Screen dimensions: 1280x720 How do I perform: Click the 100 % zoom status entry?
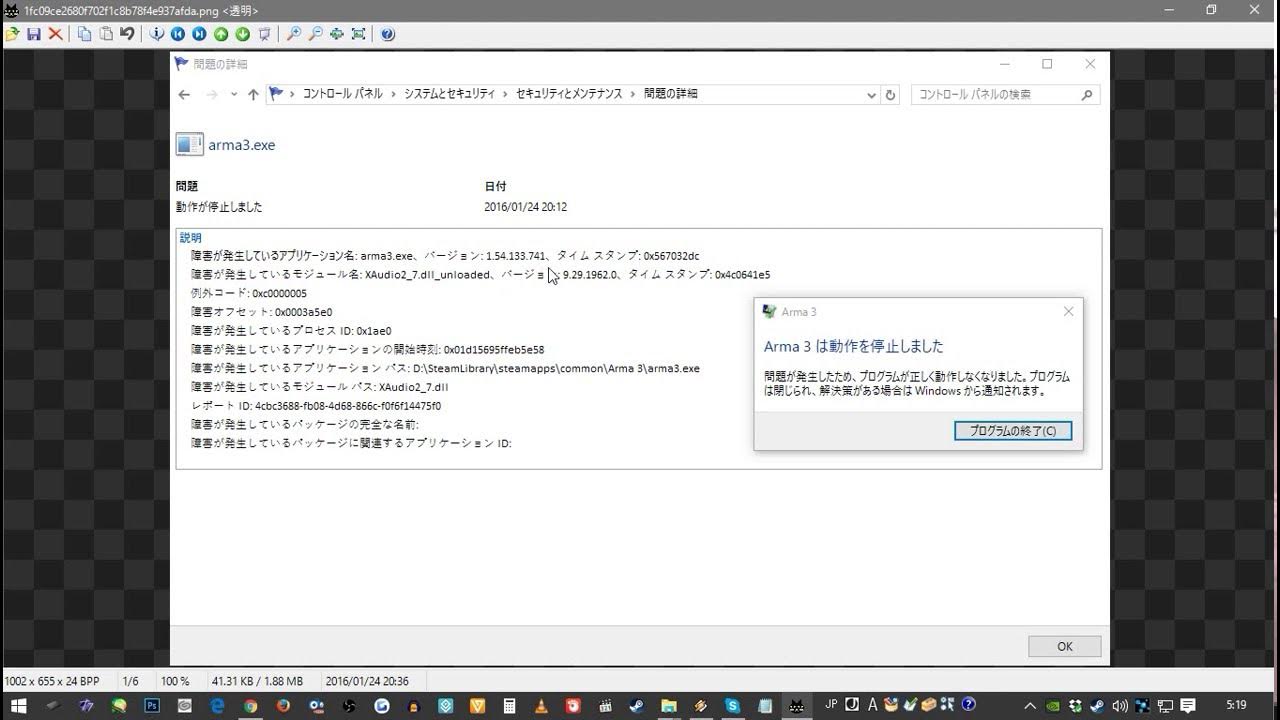click(x=175, y=681)
